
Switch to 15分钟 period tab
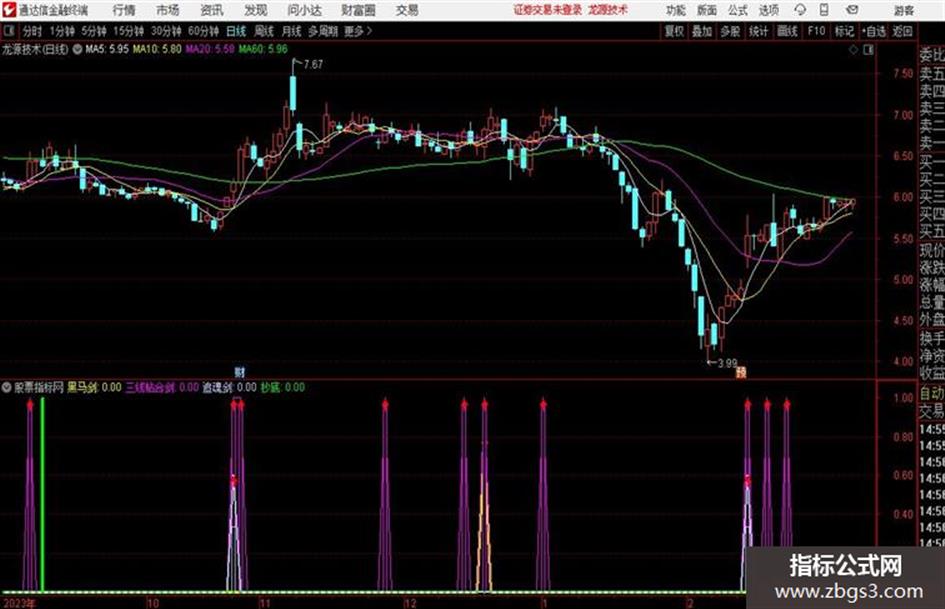pyautogui.click(x=129, y=31)
